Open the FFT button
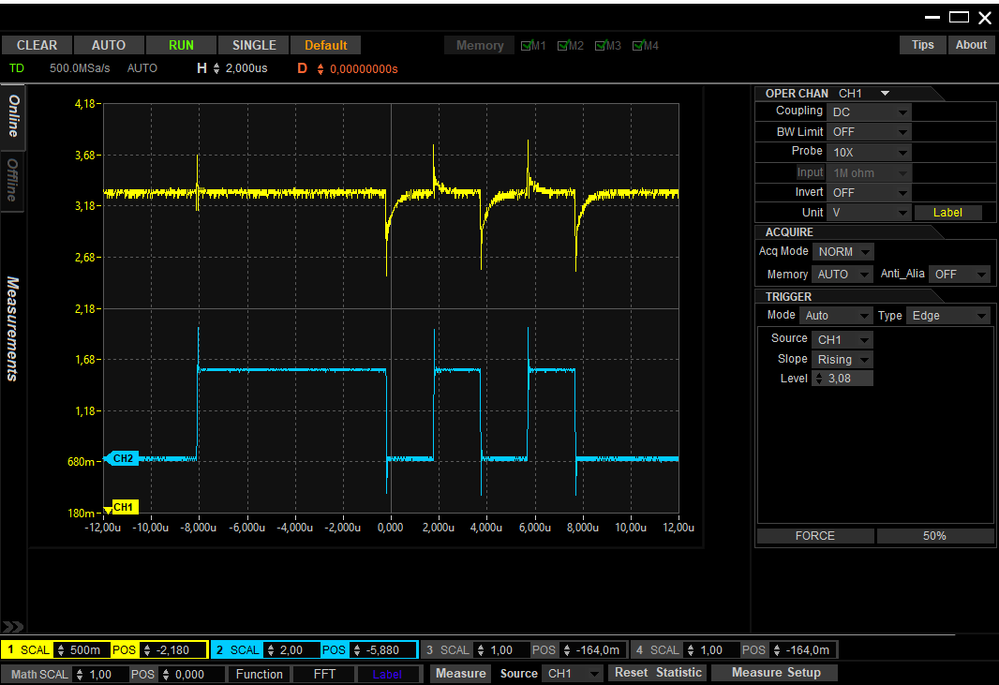This screenshot has height=685, width=999. [324, 674]
